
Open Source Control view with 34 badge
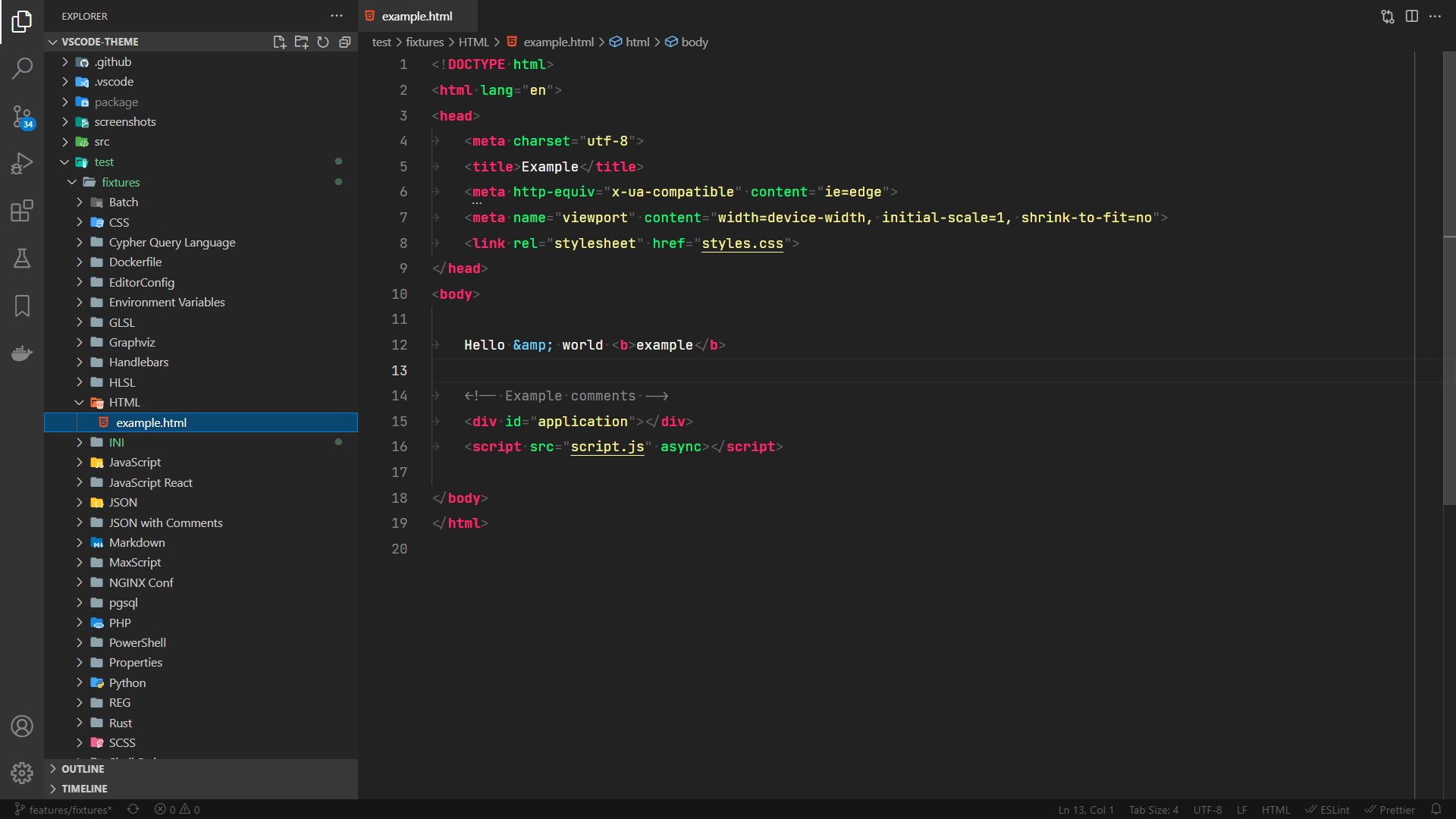(22, 116)
